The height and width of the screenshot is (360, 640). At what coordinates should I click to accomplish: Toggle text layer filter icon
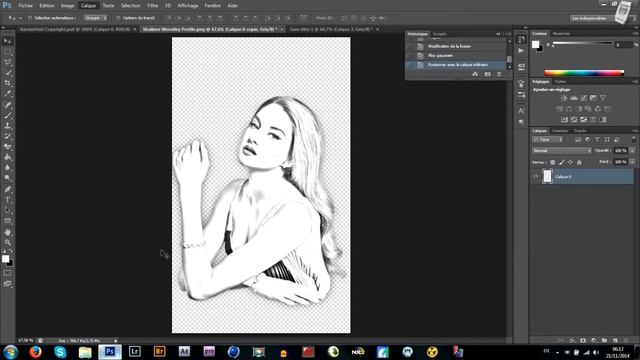597,140
